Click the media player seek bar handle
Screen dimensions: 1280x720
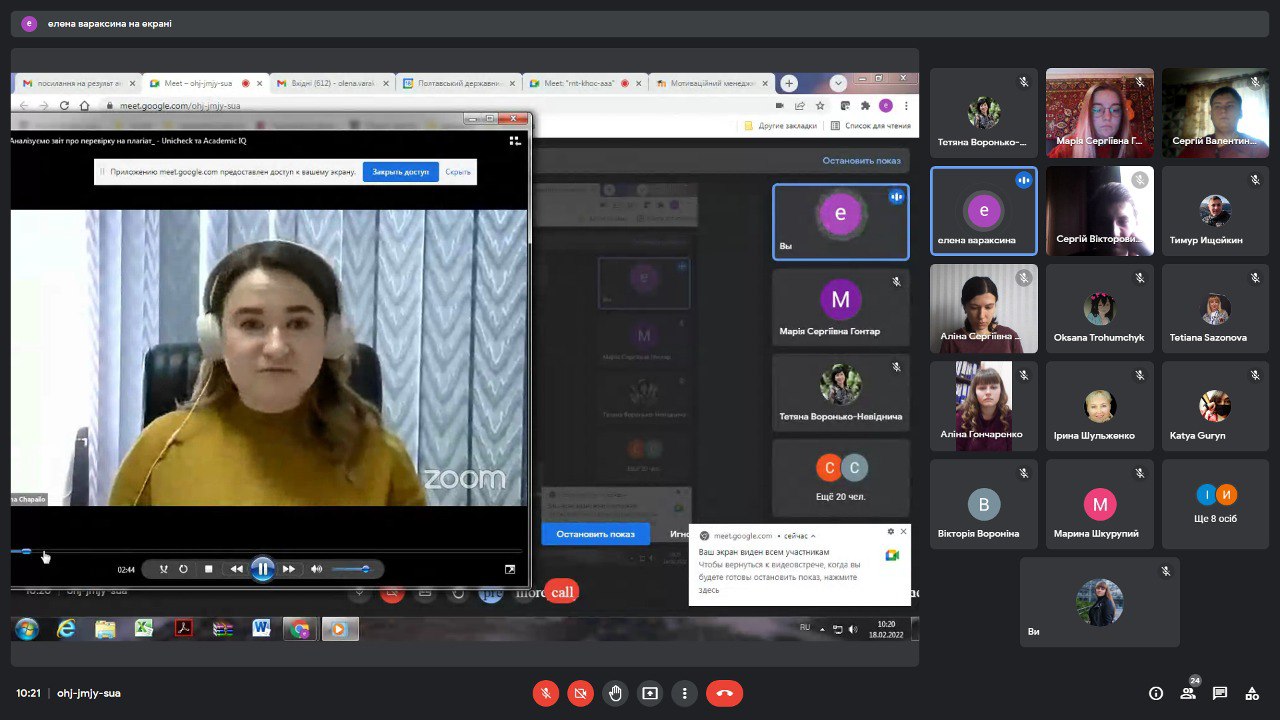27,551
